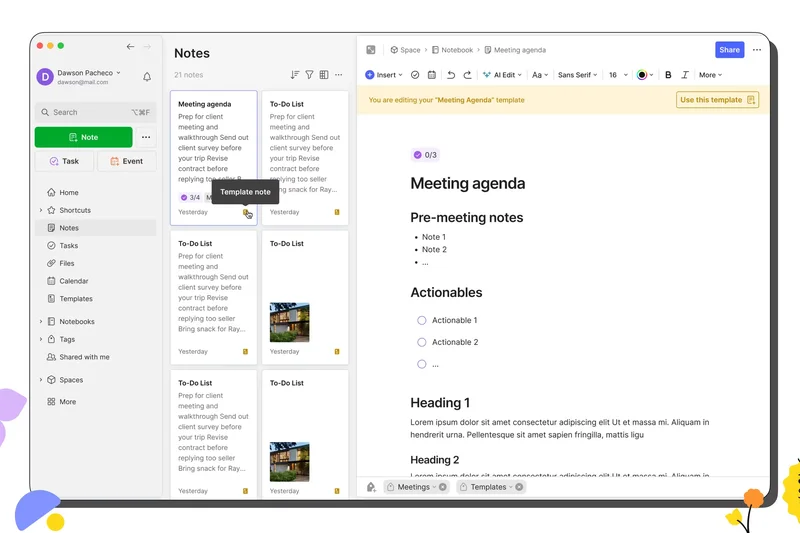
Task: Click the template note icon on Meeting agenda card
Action: (x=245, y=212)
